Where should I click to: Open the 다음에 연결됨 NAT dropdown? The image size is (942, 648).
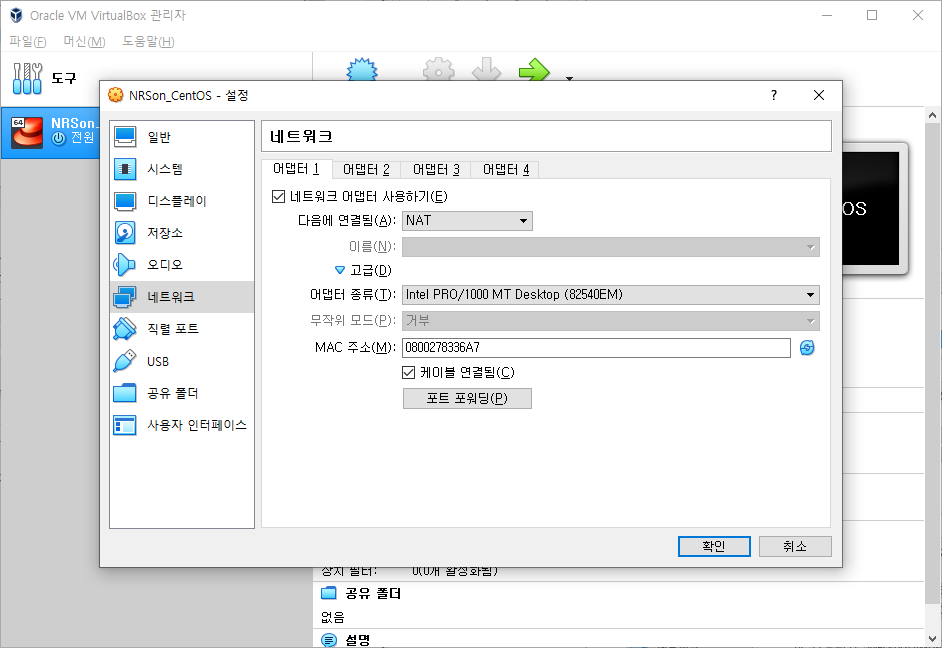coord(467,220)
